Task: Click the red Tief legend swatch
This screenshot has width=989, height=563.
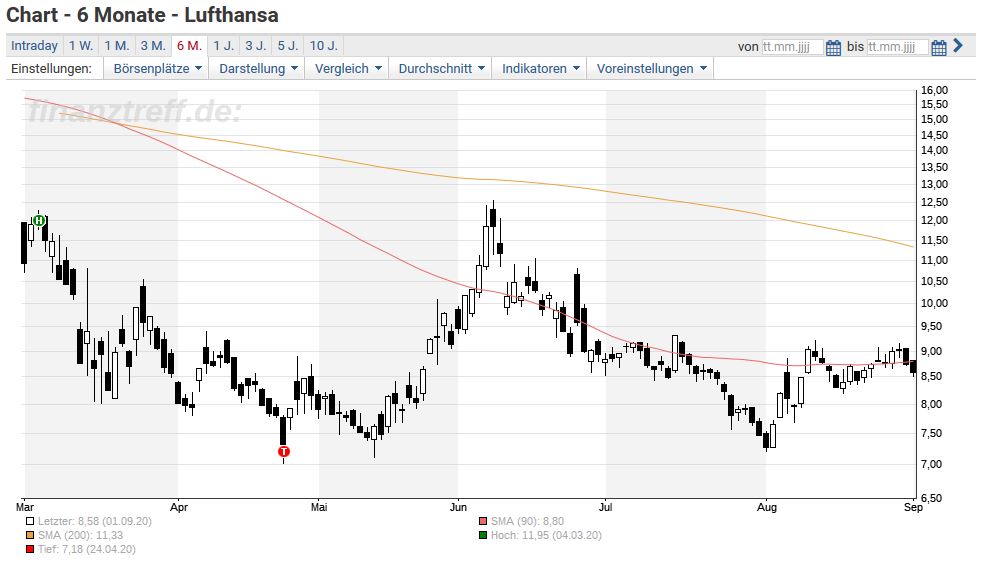Action: tap(30, 549)
